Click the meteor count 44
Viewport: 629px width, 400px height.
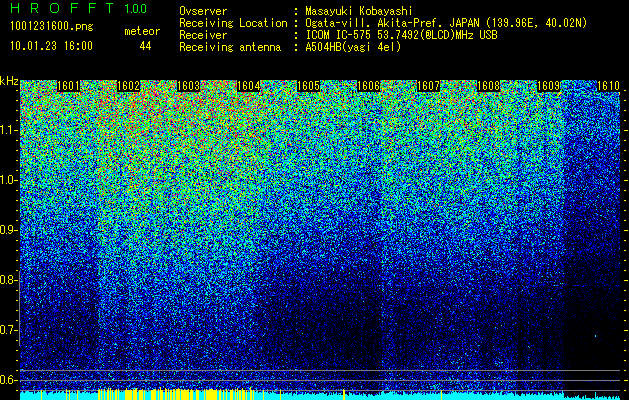click(x=145, y=46)
